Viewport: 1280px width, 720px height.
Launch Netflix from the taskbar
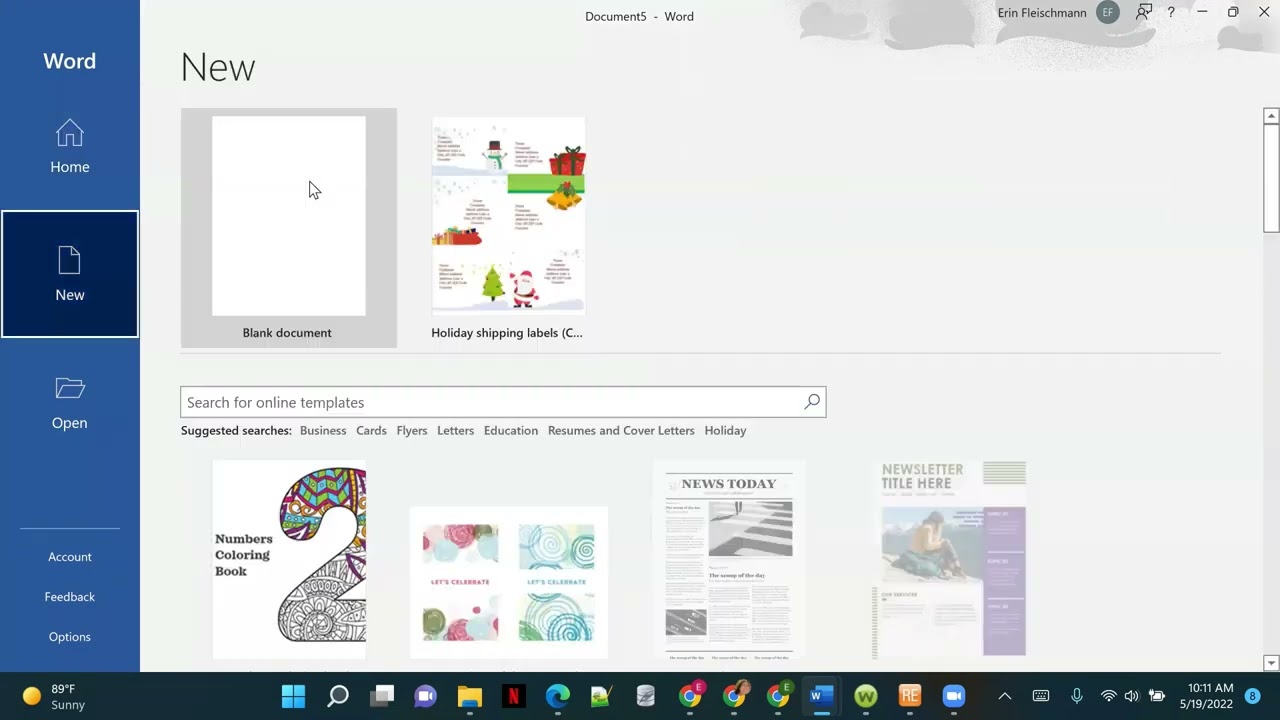point(514,696)
